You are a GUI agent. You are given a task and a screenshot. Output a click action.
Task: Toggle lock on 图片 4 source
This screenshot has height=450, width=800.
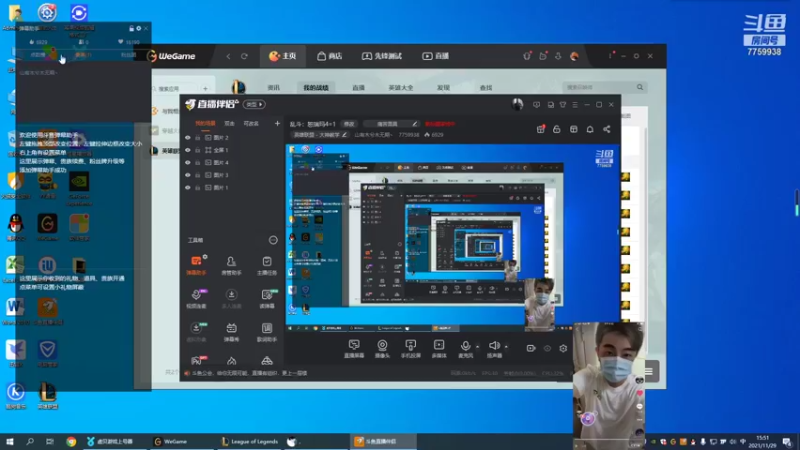click(197, 163)
